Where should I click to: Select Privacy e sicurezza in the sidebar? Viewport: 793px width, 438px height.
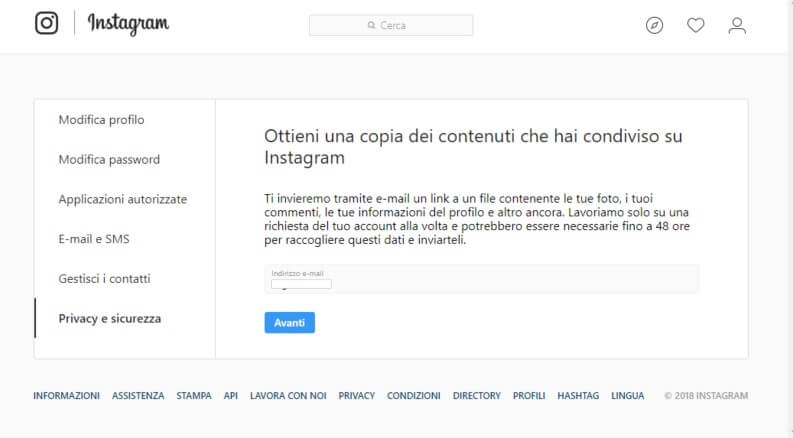(x=110, y=319)
